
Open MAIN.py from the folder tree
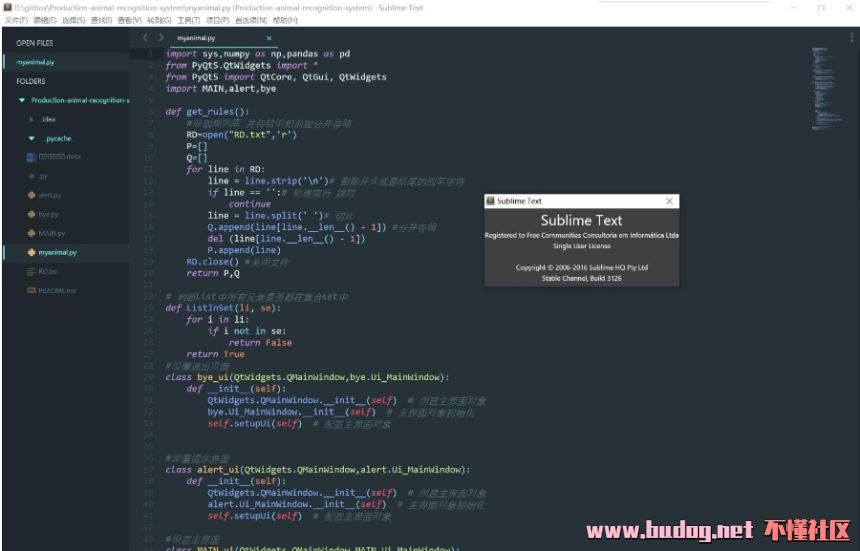point(52,233)
